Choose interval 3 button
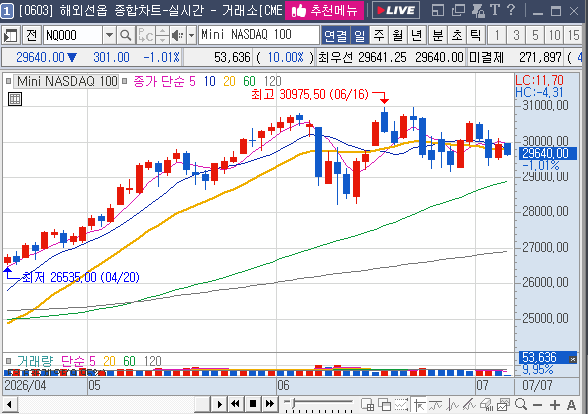This screenshot has width=588, height=414. point(516,36)
